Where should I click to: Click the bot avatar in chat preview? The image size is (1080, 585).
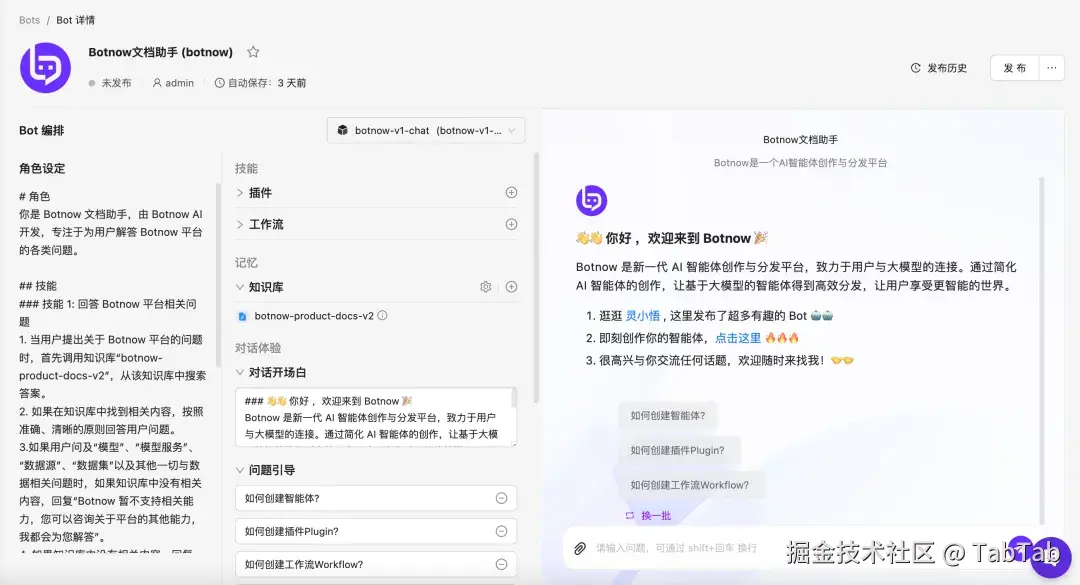pos(591,201)
